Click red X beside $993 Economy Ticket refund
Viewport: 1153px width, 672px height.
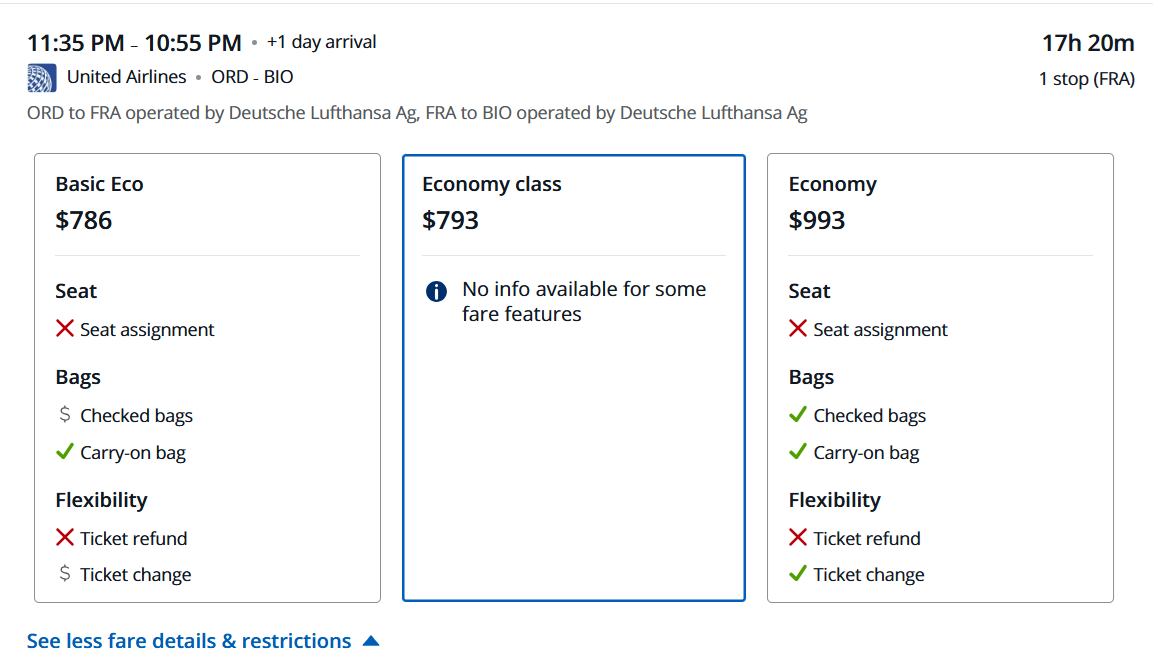click(x=798, y=538)
